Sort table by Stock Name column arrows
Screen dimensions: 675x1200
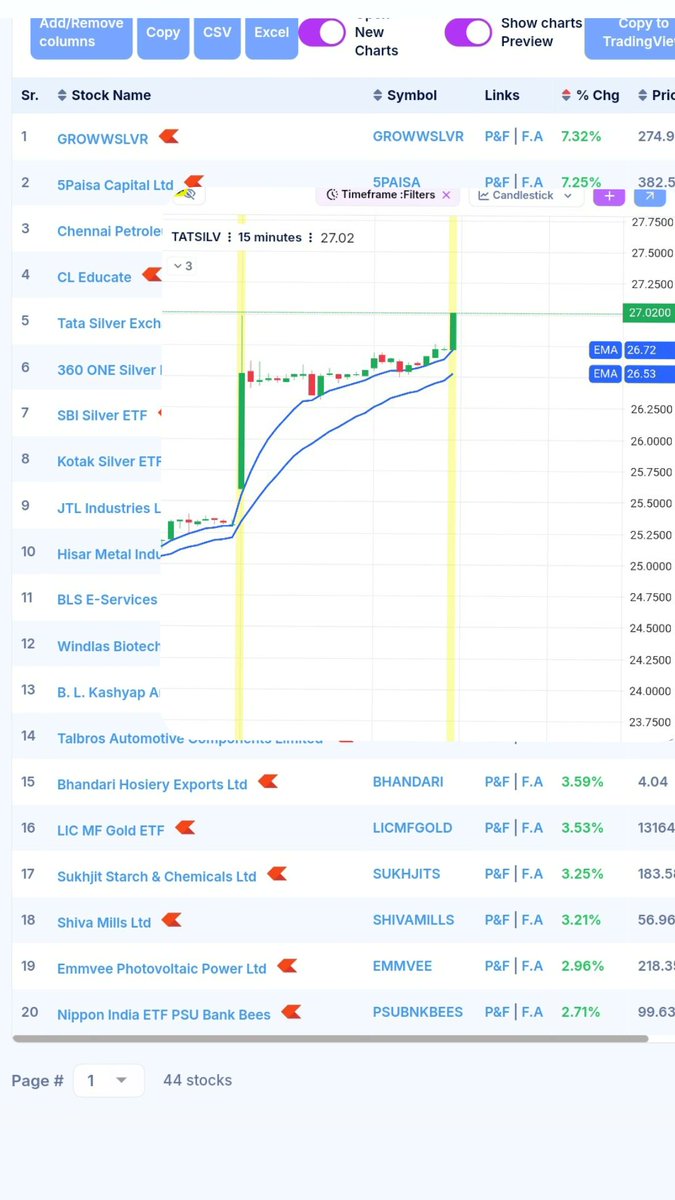coord(62,95)
